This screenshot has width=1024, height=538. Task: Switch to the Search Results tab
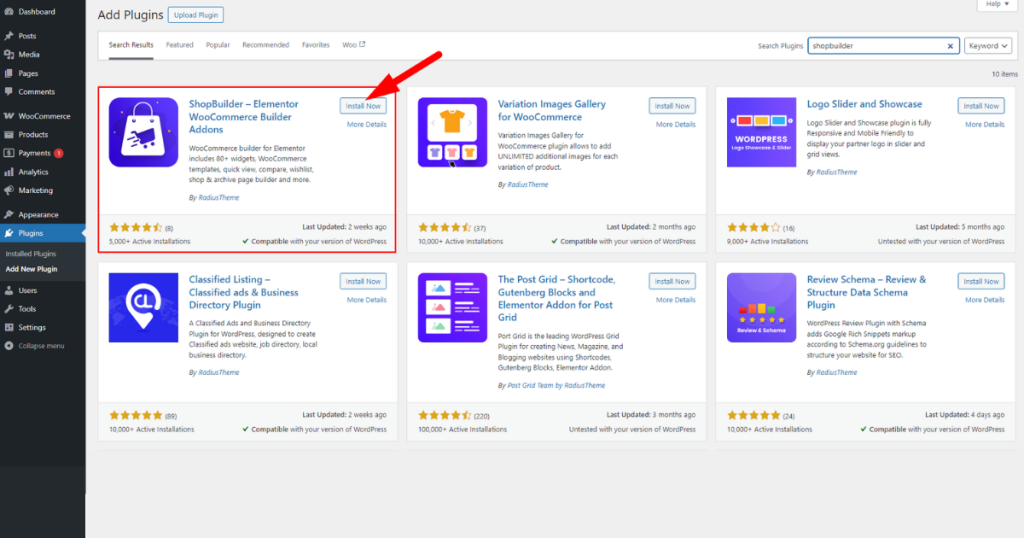coord(131,45)
